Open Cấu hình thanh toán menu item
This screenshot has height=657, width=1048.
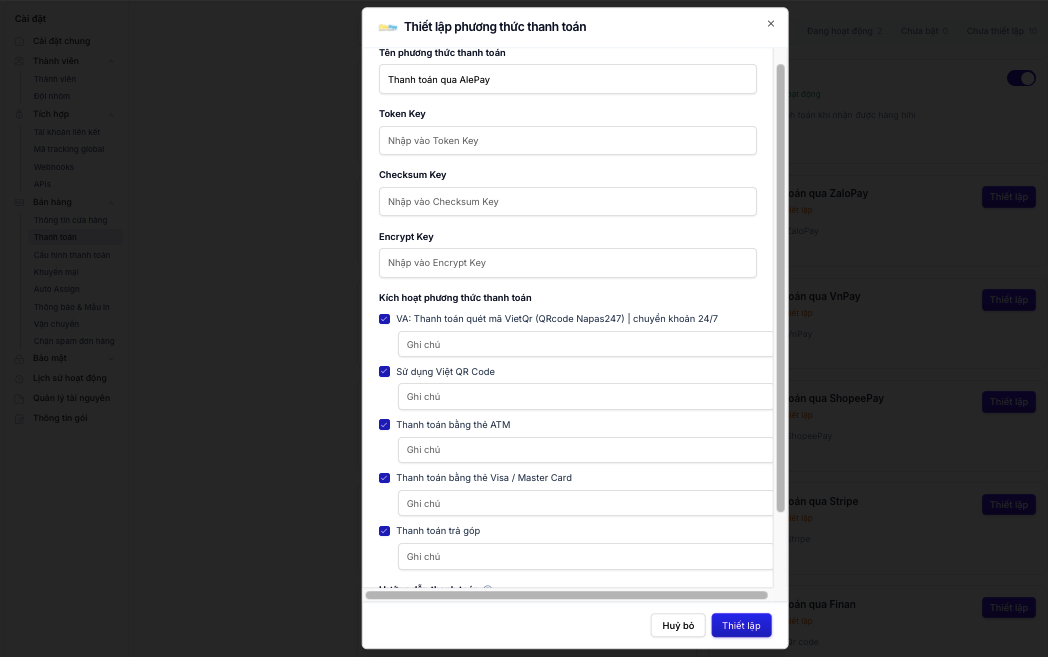(x=72, y=255)
